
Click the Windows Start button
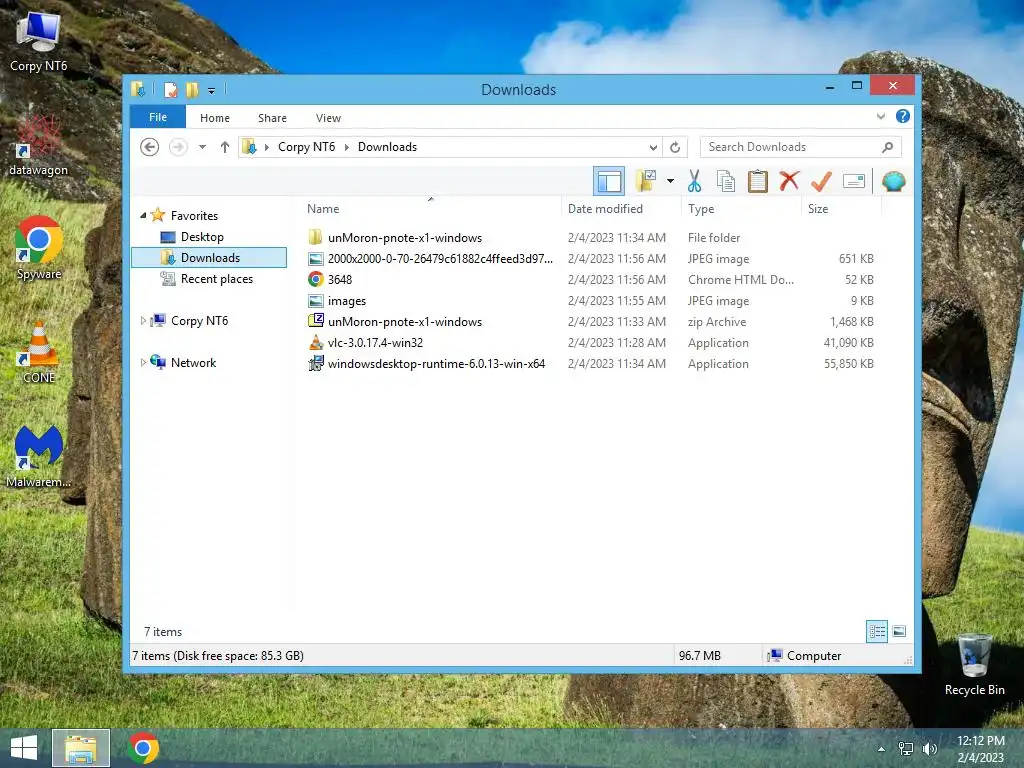tap(24, 748)
